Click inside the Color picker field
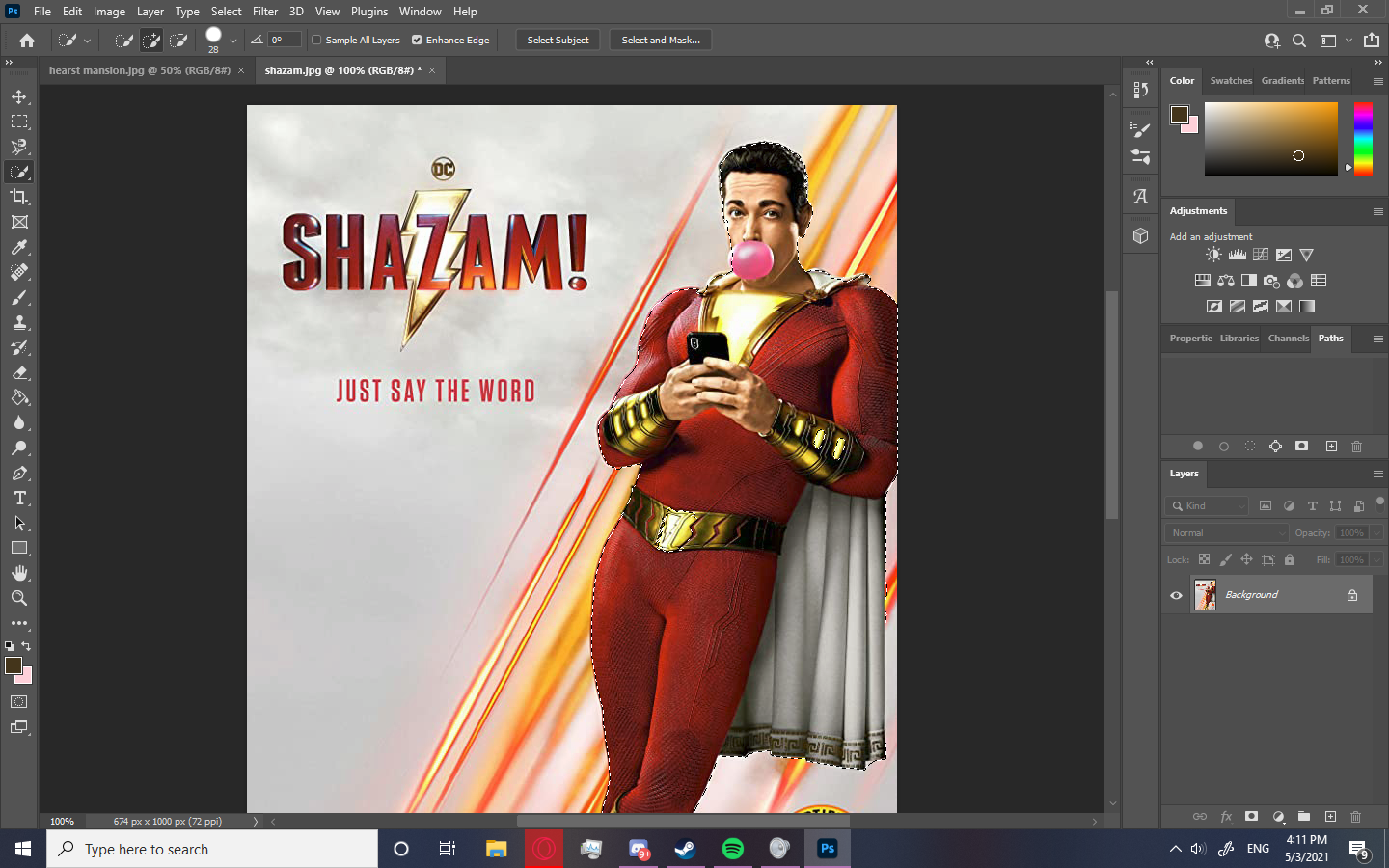Image resolution: width=1389 pixels, height=868 pixels. [1271, 138]
